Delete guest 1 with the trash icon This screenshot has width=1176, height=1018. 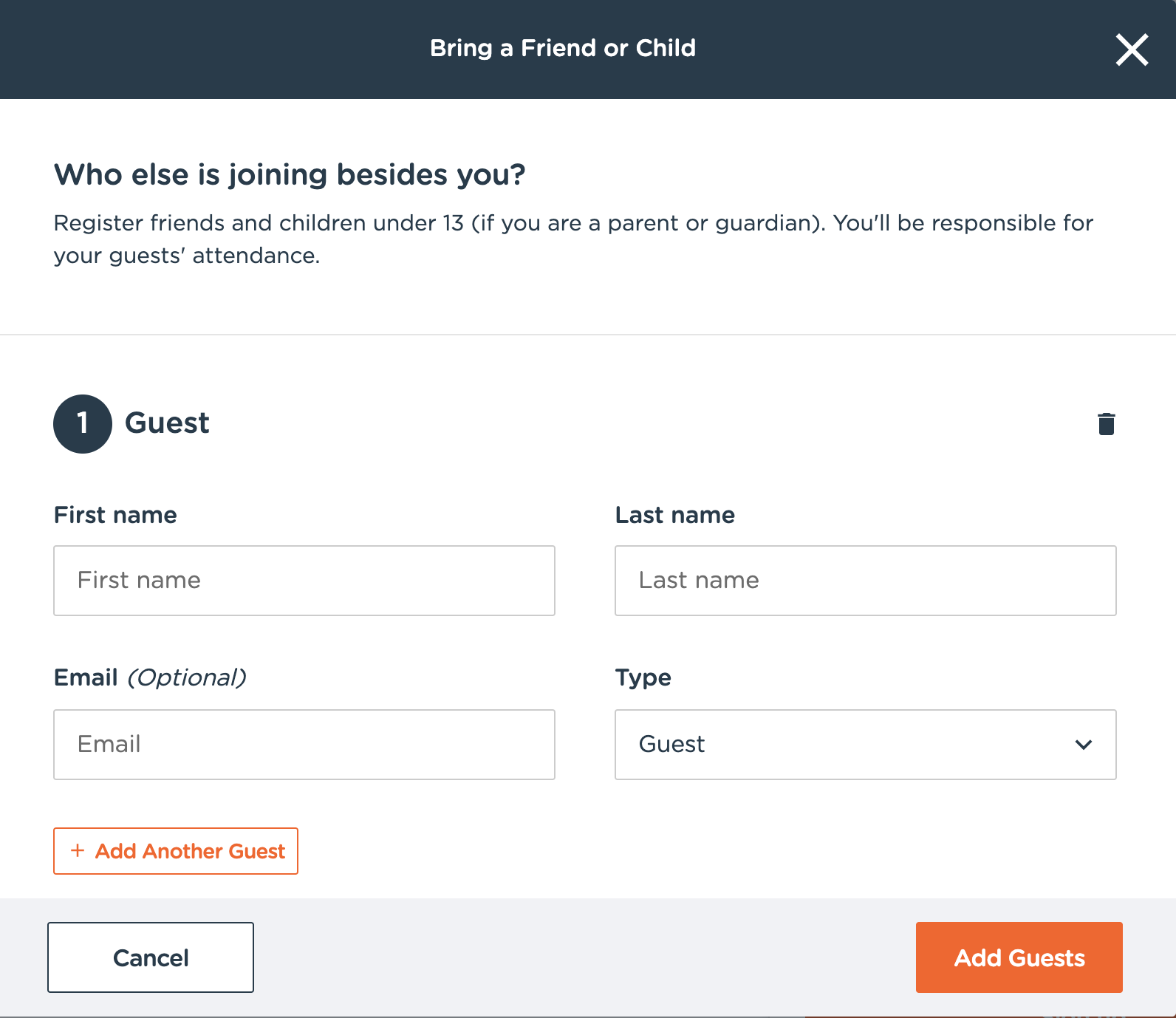coord(1106,424)
